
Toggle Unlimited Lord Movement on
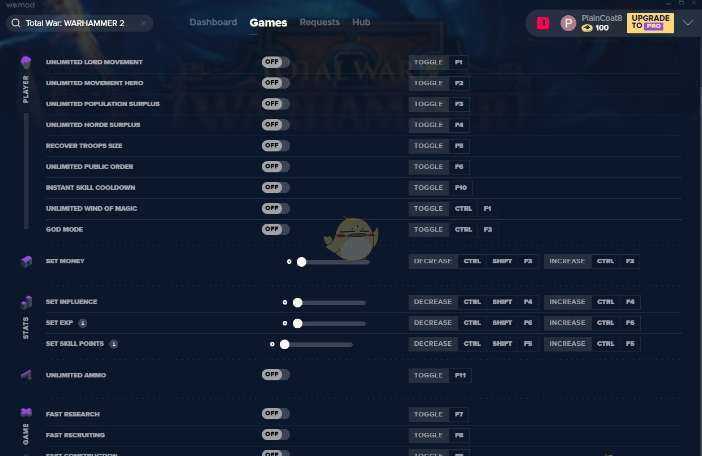[275, 62]
